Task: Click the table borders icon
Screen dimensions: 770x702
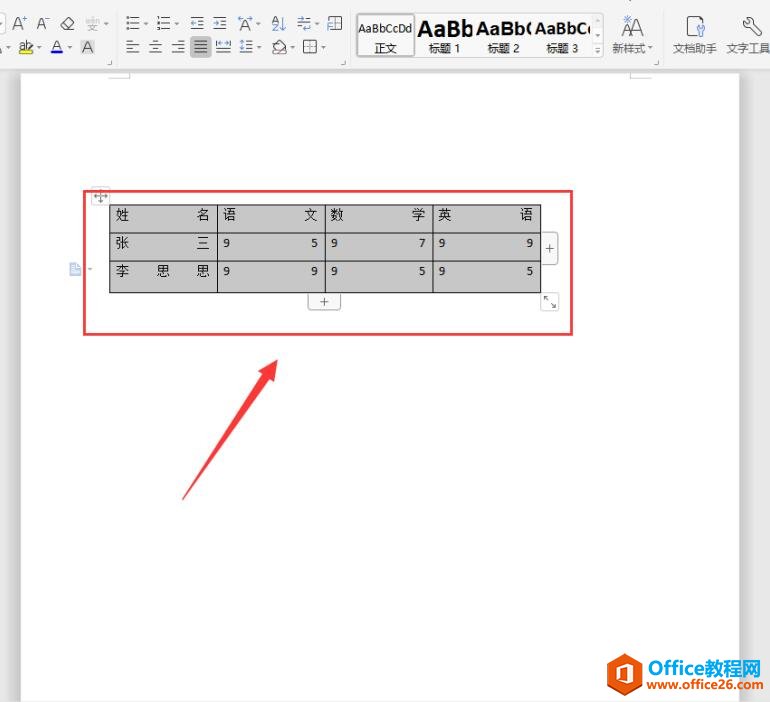Action: click(310, 47)
